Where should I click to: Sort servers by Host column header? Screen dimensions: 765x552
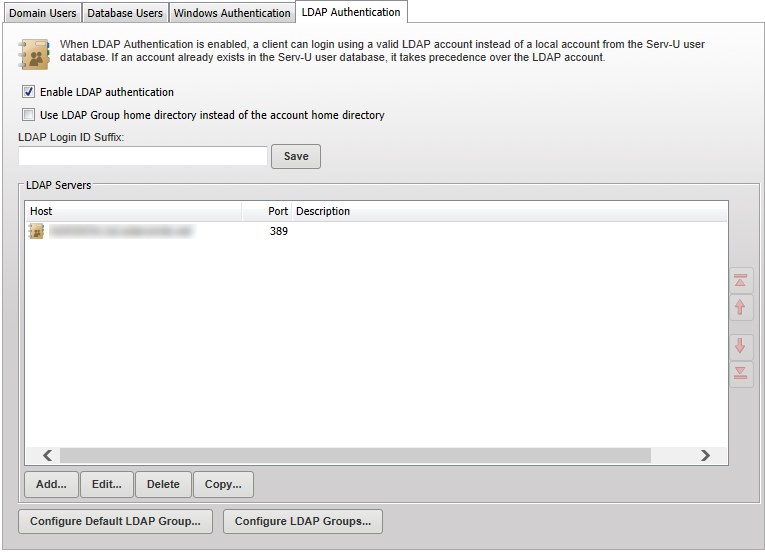133,211
